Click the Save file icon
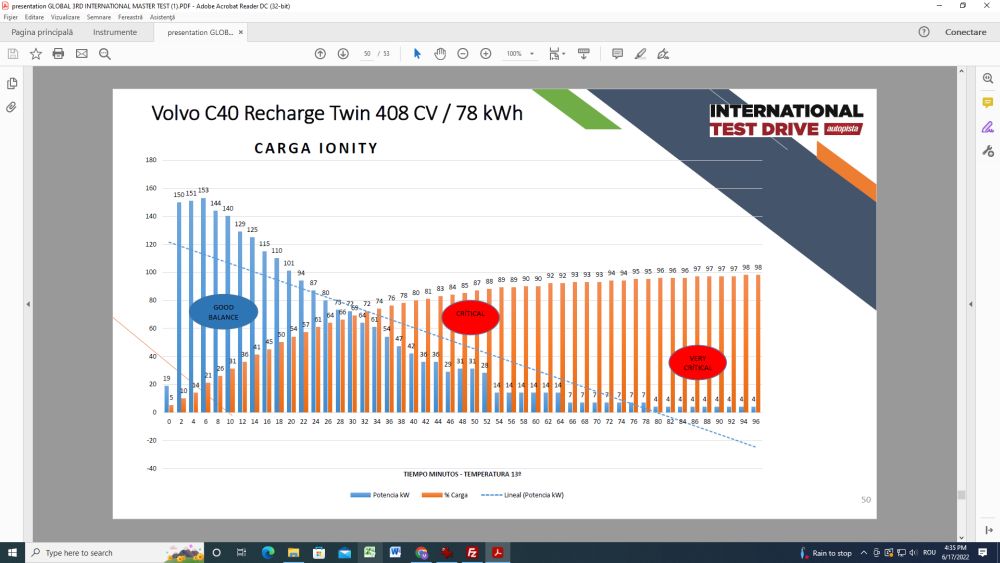Screen dimensions: 1000x563 (13, 54)
